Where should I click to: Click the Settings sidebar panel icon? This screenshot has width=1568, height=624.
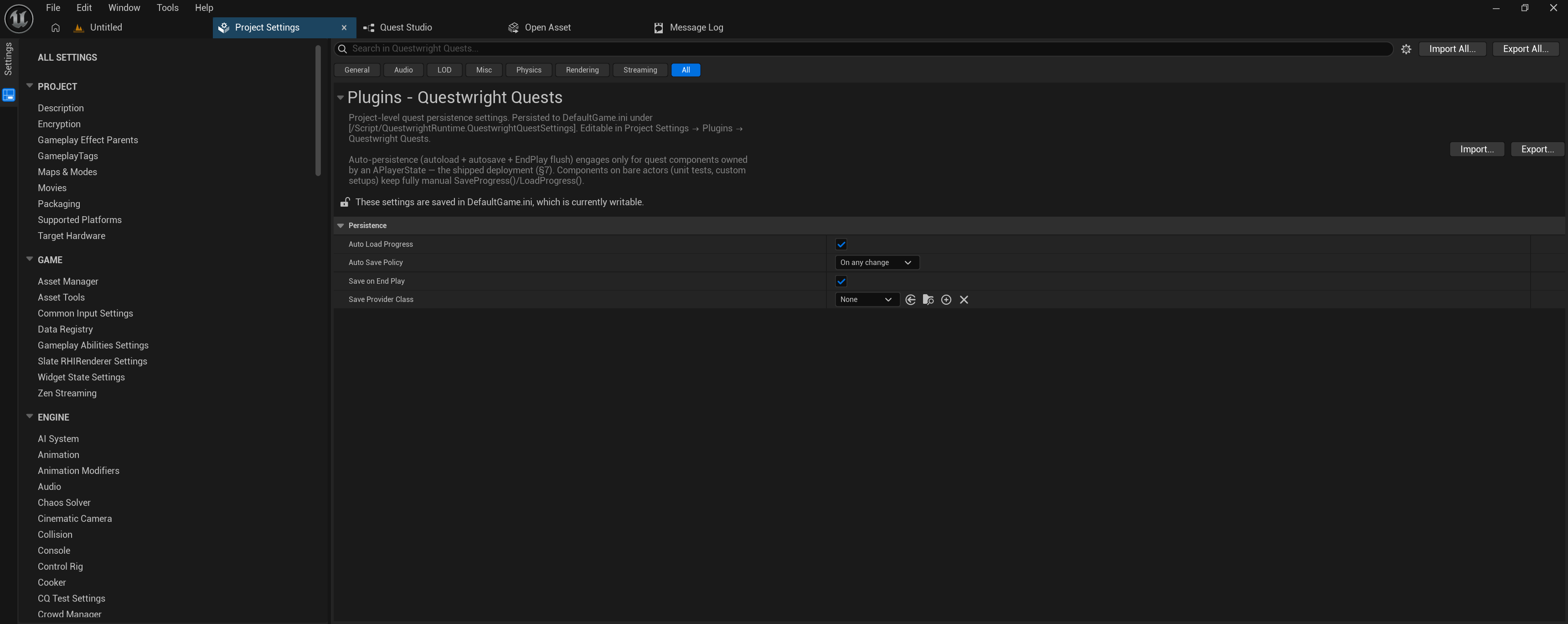pos(9,95)
